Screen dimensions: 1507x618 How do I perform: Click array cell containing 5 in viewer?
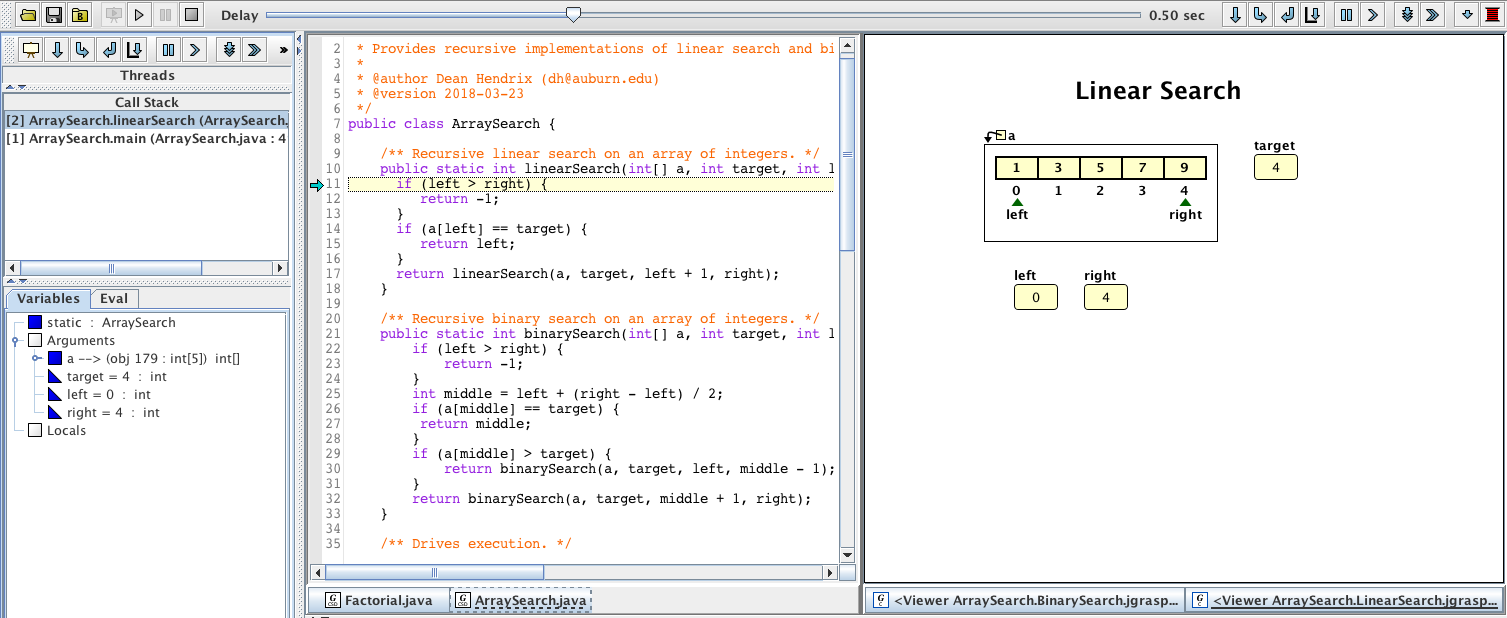point(1101,168)
